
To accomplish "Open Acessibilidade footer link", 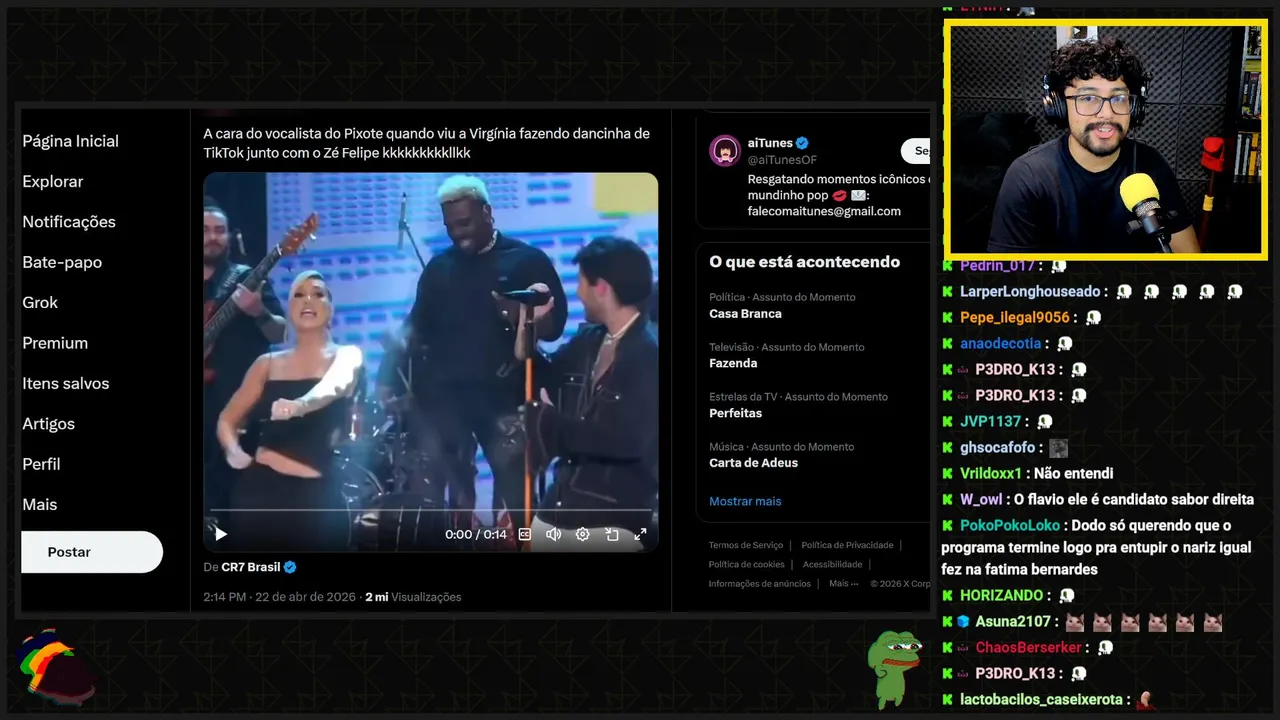I will click(x=832, y=564).
